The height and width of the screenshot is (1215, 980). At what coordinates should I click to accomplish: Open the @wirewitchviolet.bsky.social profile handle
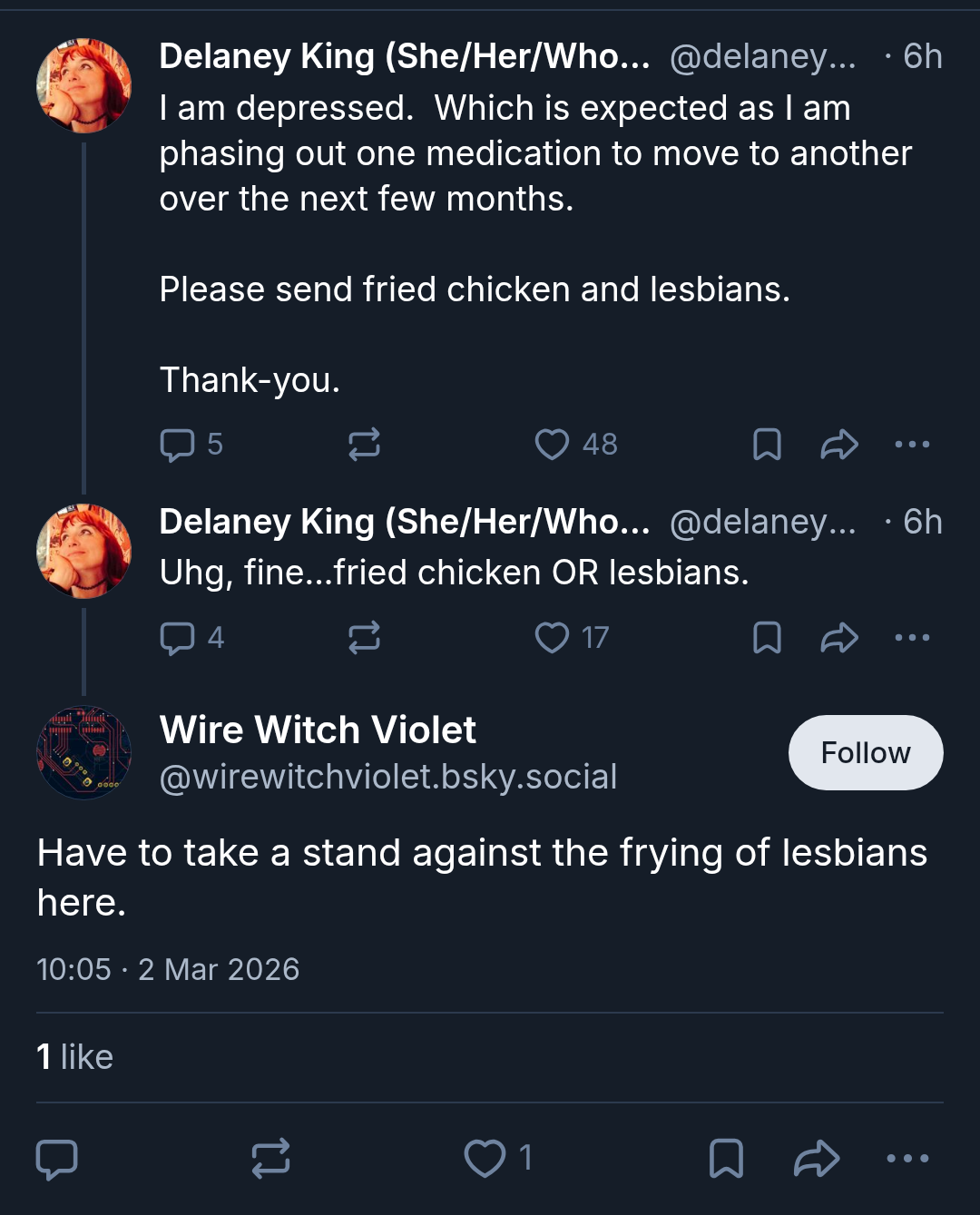(x=388, y=777)
